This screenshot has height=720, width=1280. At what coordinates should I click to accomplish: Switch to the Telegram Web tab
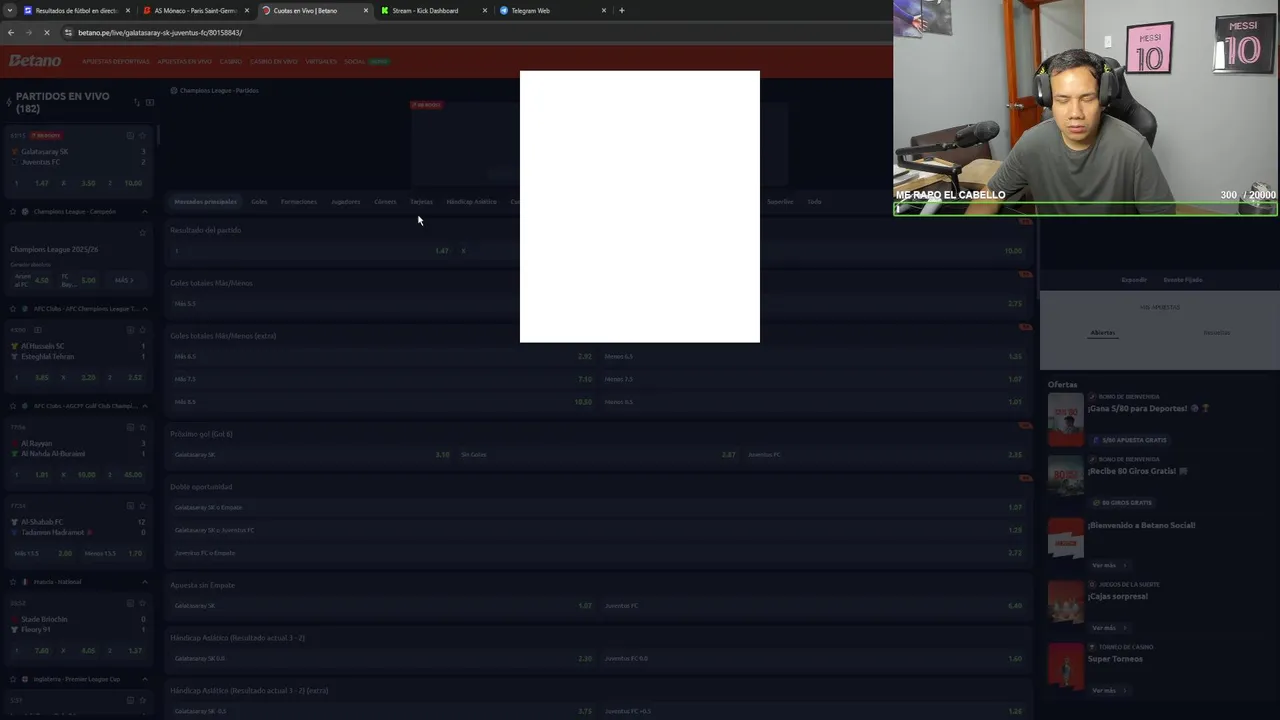point(552,11)
